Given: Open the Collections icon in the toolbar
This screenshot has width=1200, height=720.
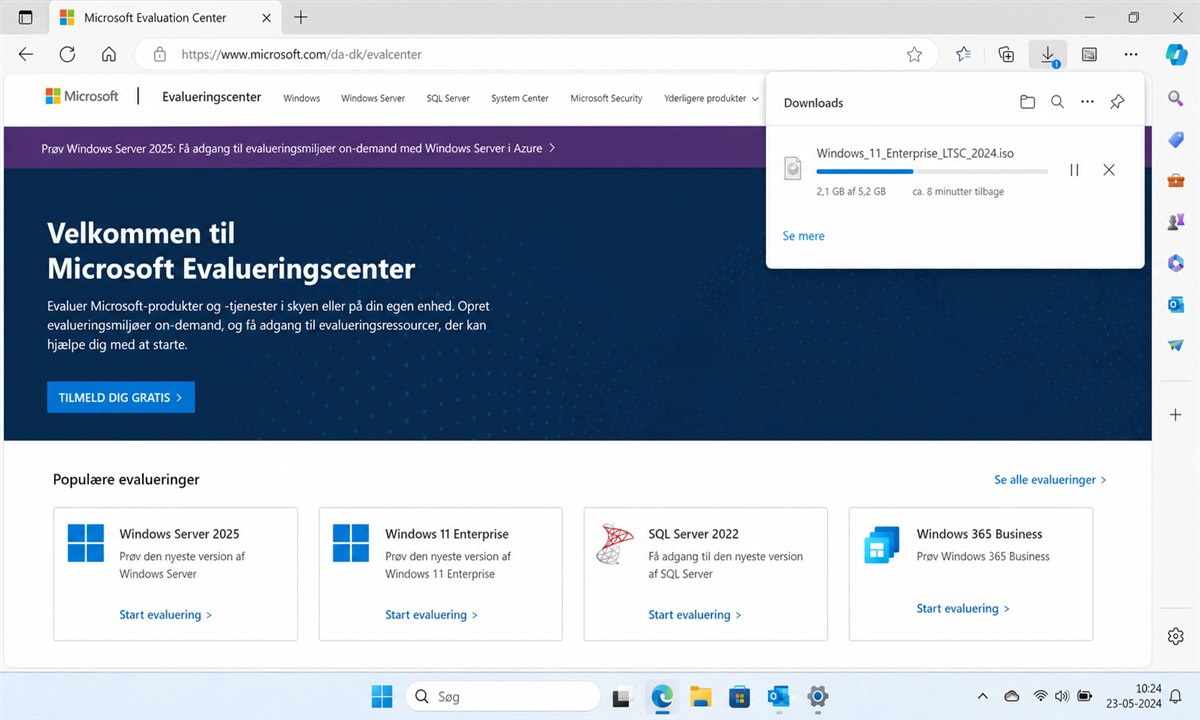Looking at the screenshot, I should [1007, 55].
